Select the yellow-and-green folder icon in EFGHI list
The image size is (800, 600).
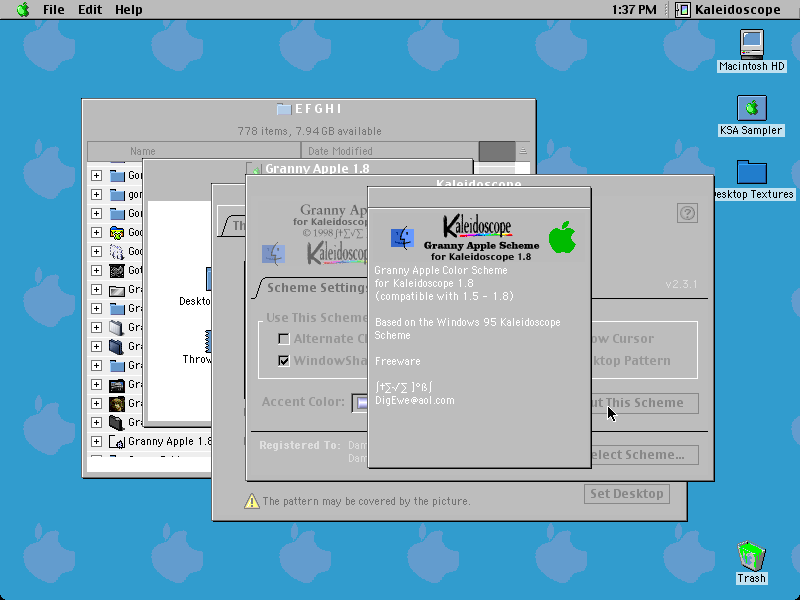(117, 233)
